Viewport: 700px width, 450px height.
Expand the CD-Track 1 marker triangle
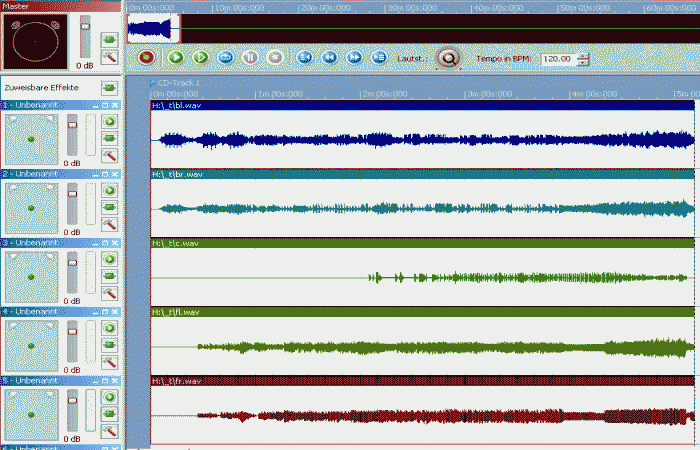153,82
